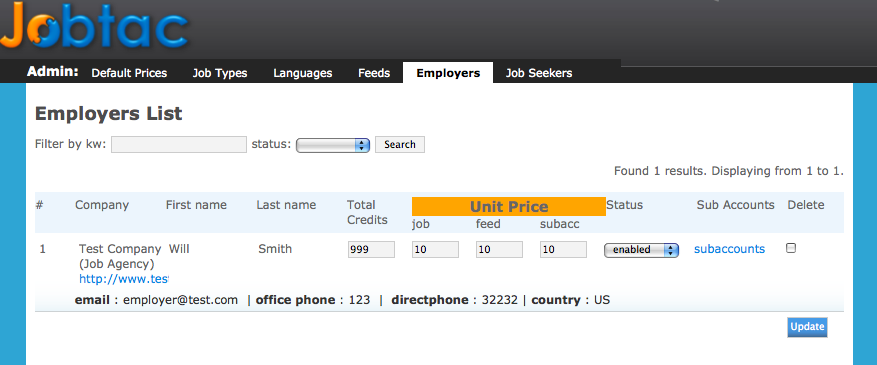
Task: Open the enabled status dropdown for Test Company
Action: pyautogui.click(x=642, y=250)
